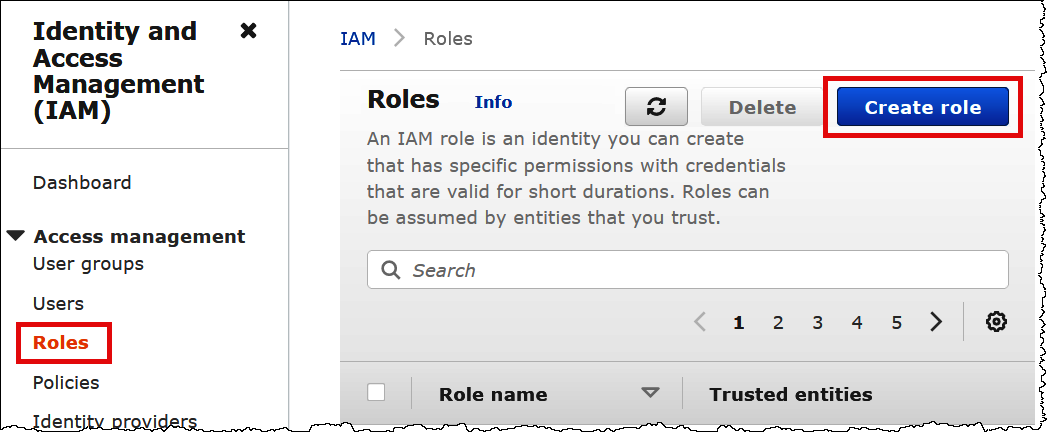The image size is (1047, 432).
Task: Select Roles in the sidebar
Action: click(61, 343)
